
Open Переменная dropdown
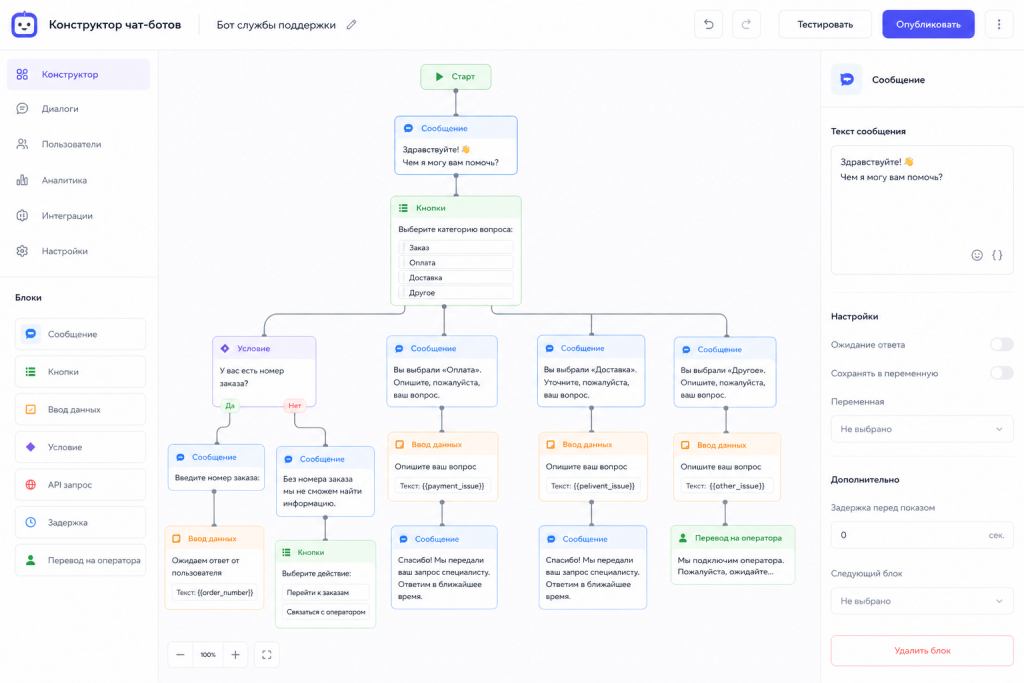(x=921, y=429)
